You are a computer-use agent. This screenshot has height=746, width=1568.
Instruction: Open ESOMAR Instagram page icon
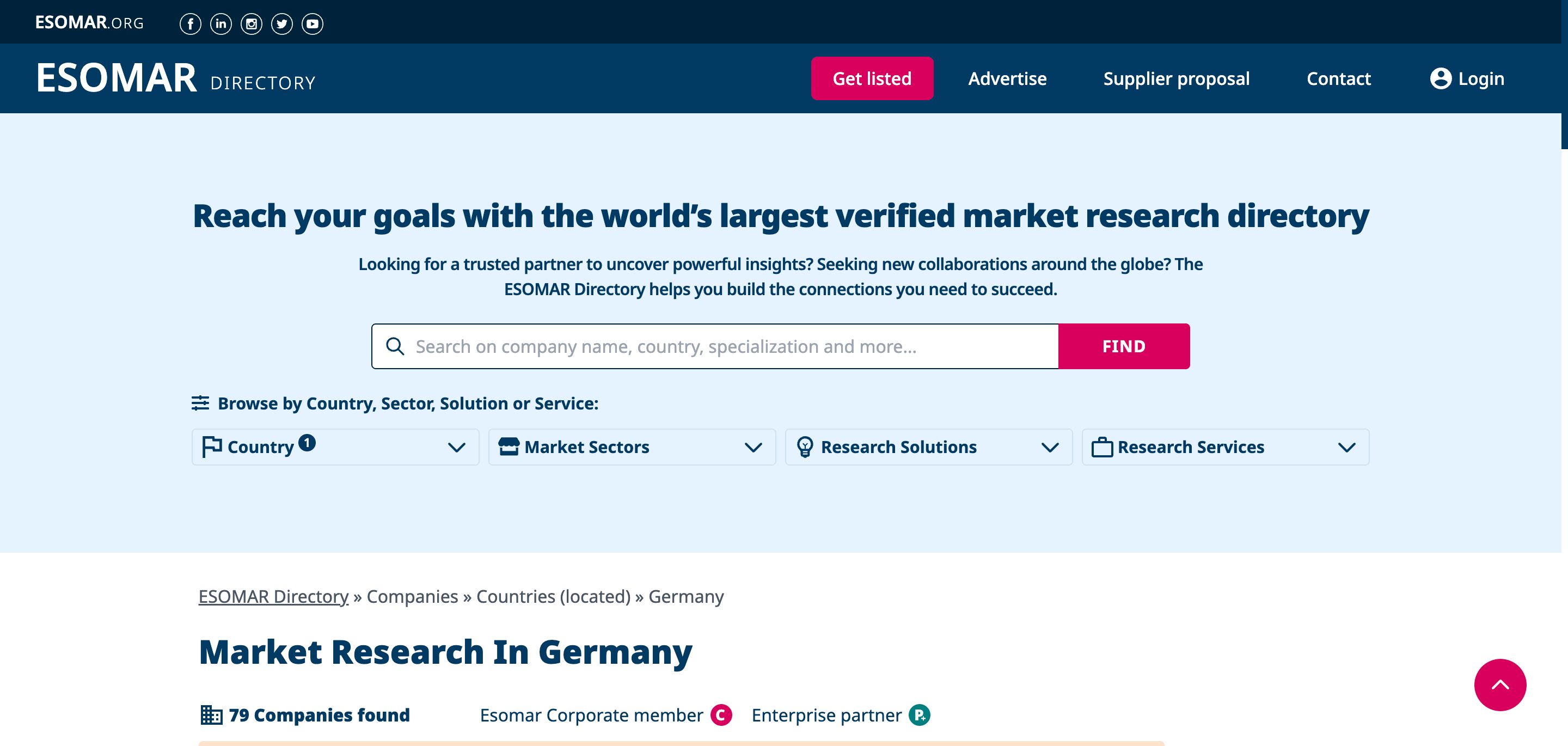click(x=252, y=24)
